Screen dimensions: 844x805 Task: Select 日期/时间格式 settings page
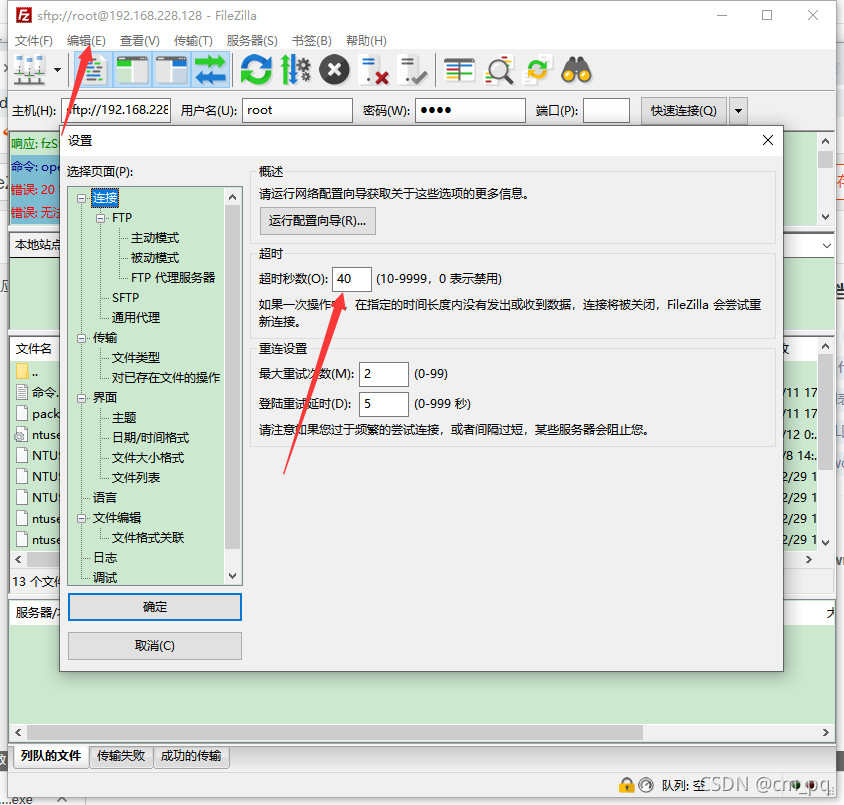pos(150,437)
